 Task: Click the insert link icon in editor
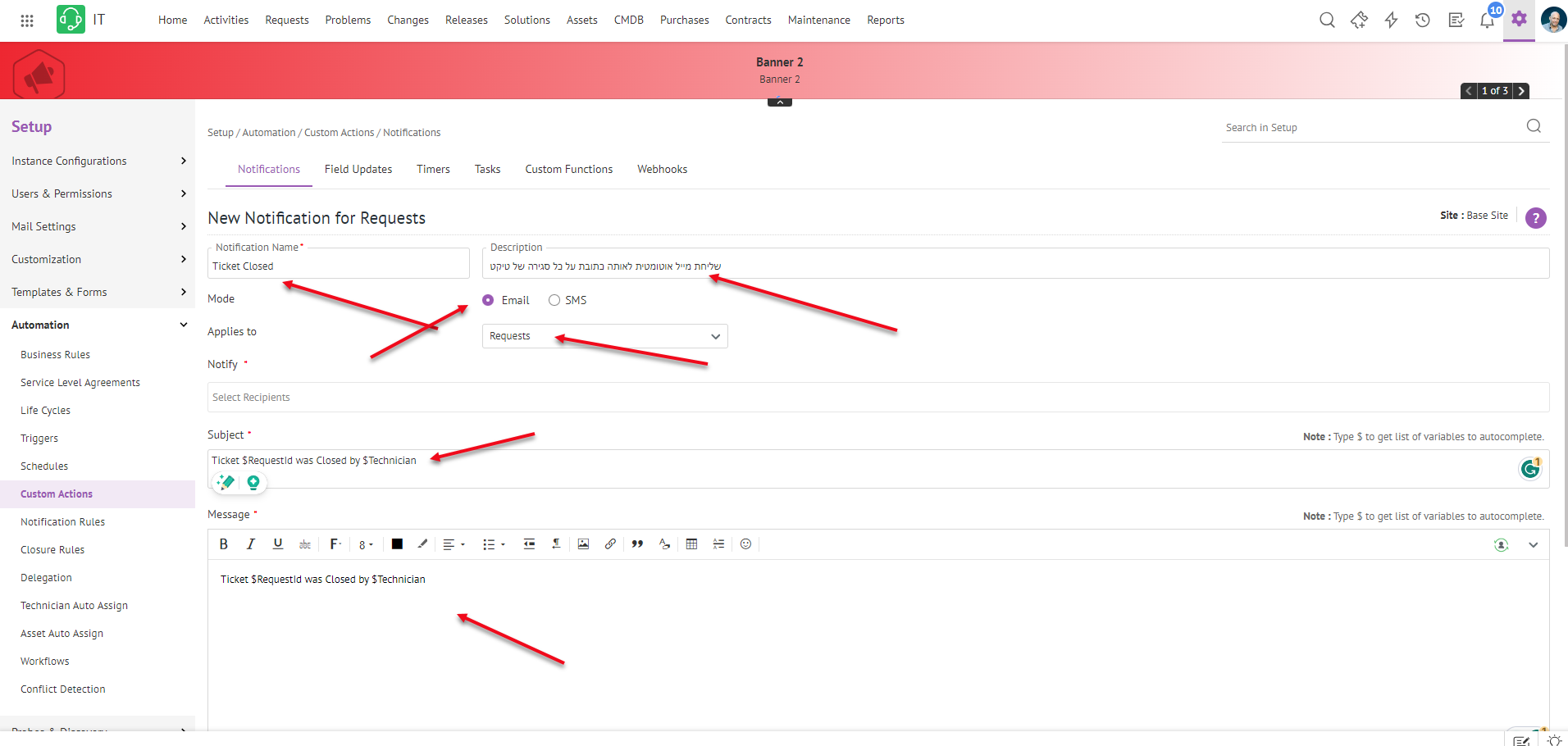coord(610,544)
